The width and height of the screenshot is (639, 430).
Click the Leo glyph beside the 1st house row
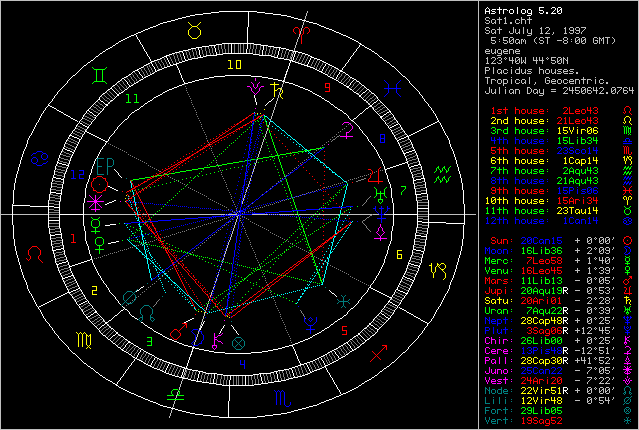[x=628, y=111]
